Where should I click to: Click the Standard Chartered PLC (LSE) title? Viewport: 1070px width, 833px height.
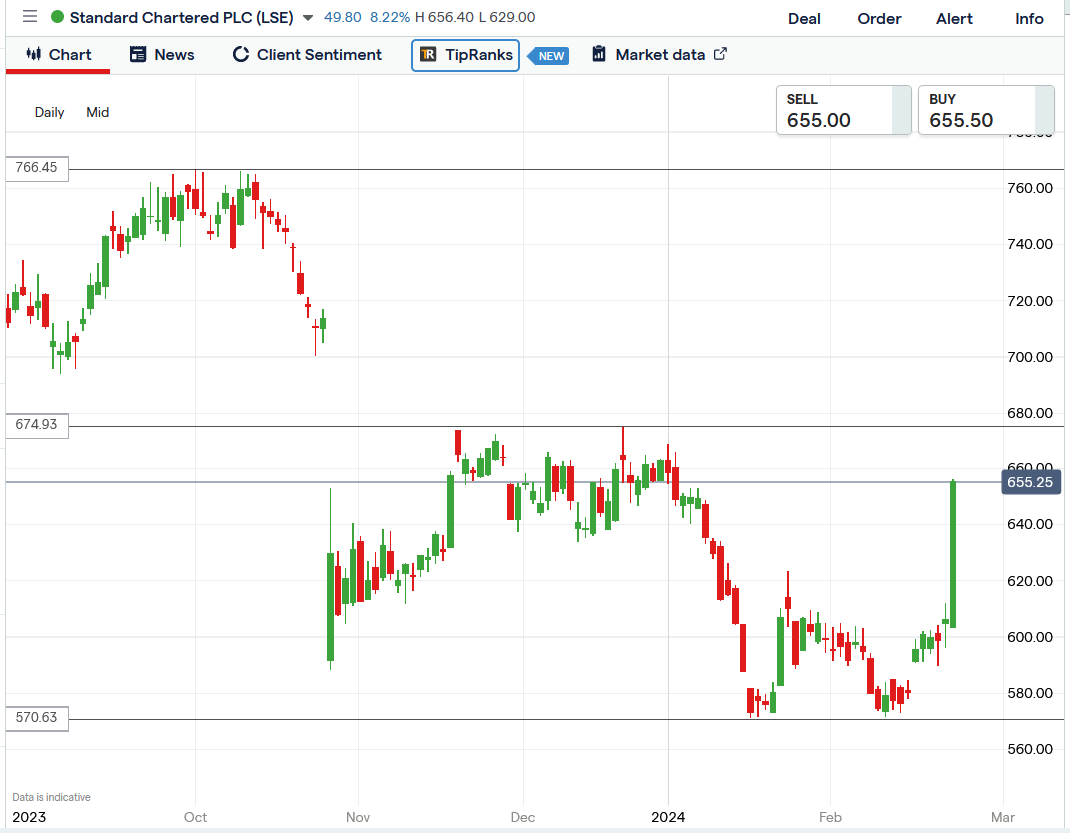(x=182, y=18)
